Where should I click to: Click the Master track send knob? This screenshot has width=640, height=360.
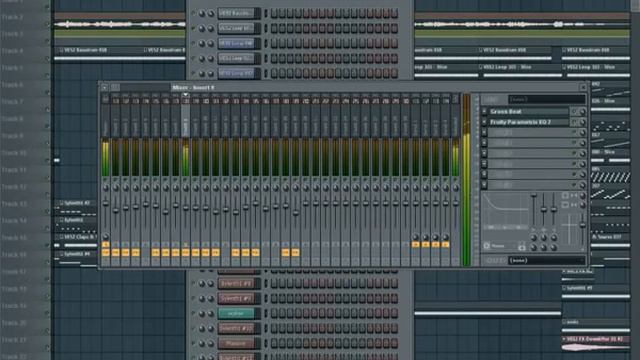105,236
